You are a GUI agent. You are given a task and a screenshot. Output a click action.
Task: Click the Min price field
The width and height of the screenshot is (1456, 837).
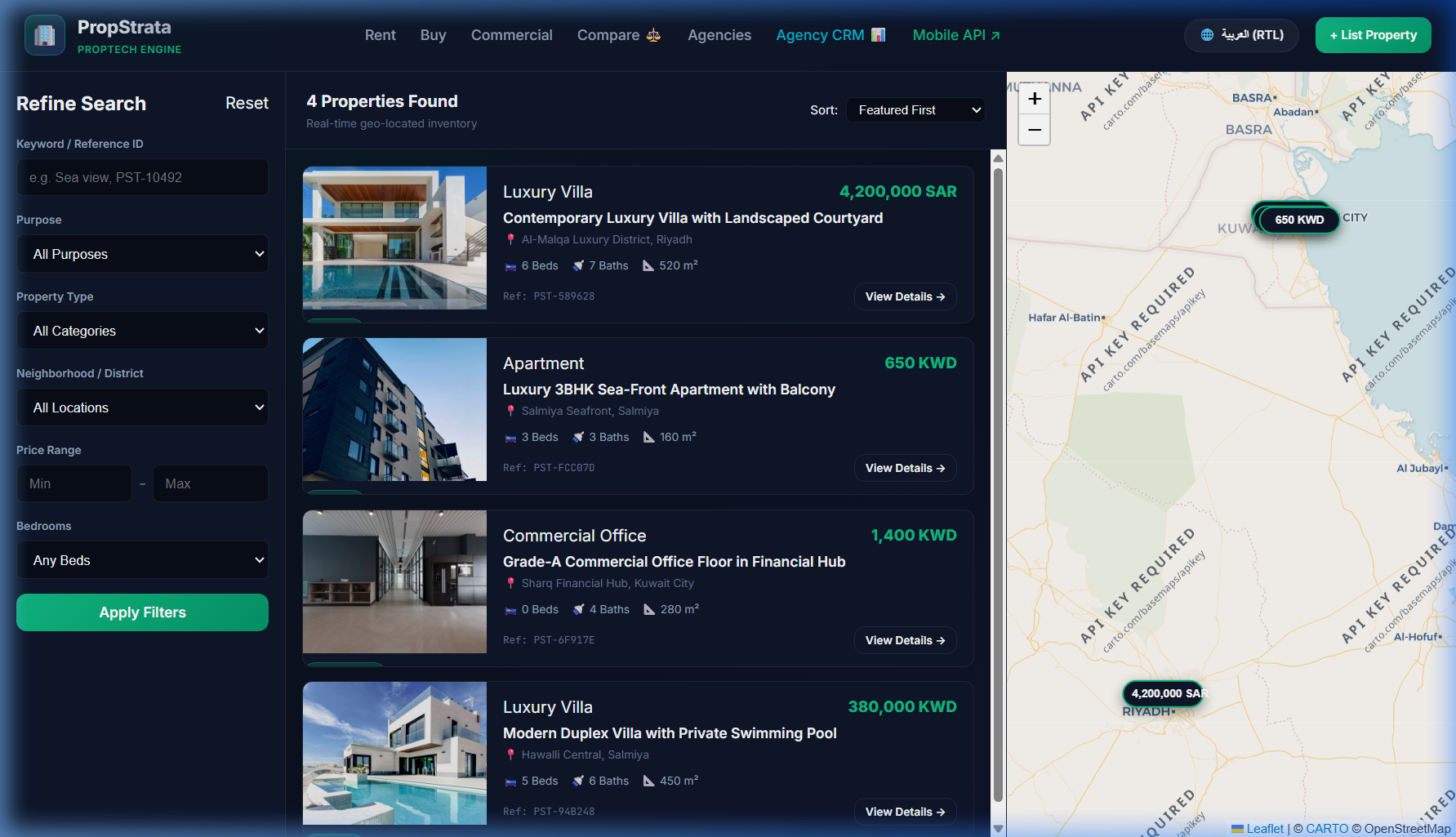point(74,483)
